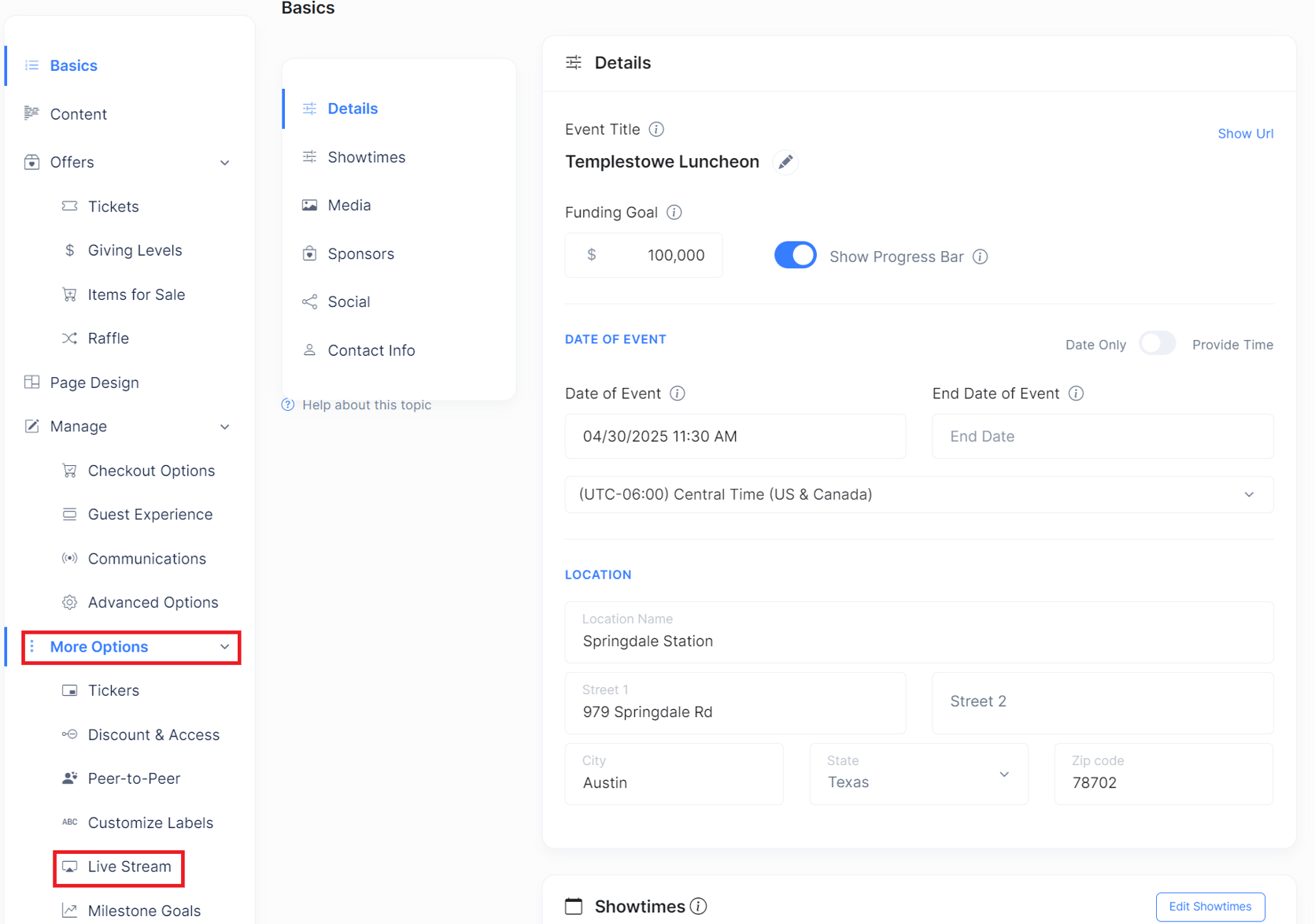Click the End Date input field
The image size is (1315, 924).
click(1103, 436)
